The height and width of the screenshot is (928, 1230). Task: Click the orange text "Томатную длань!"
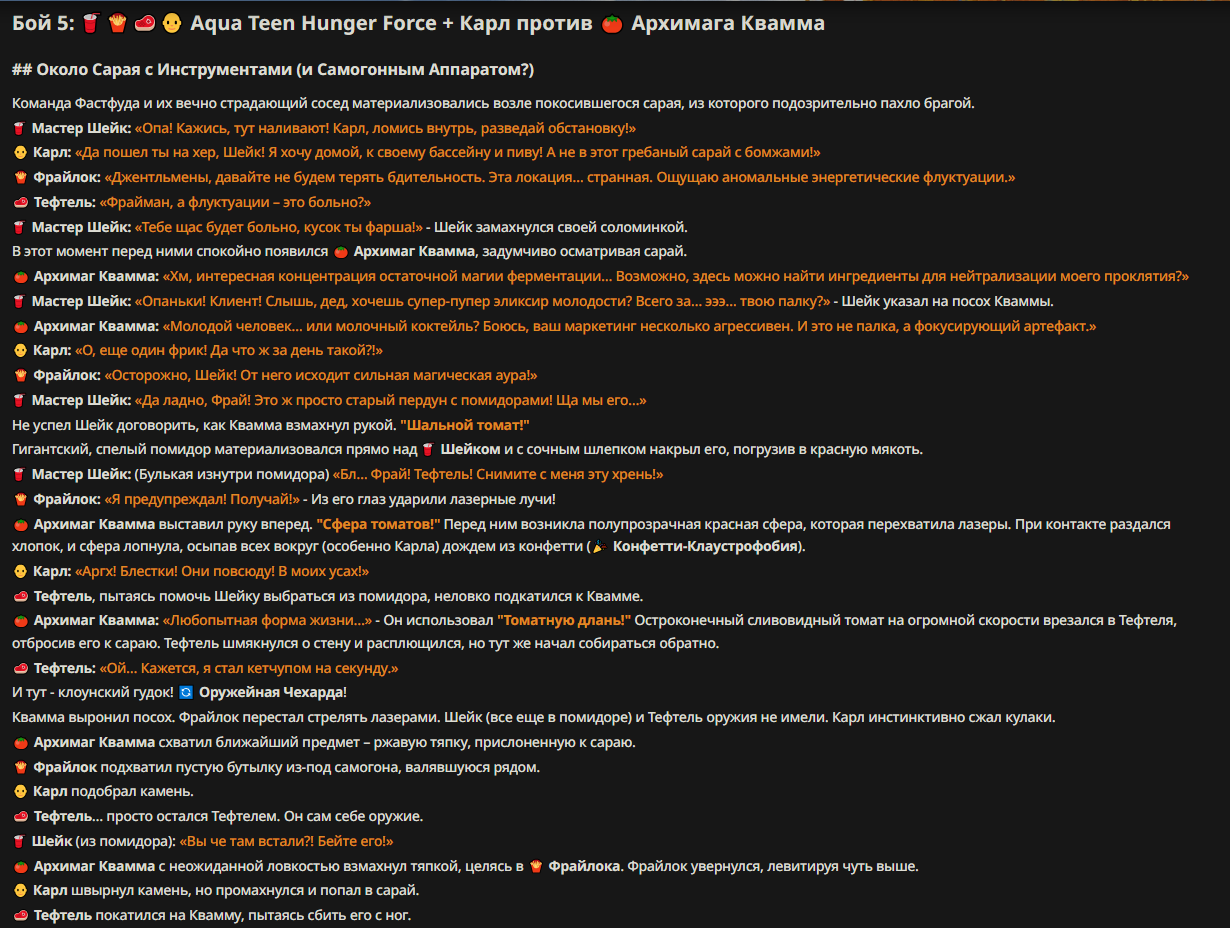(x=564, y=621)
